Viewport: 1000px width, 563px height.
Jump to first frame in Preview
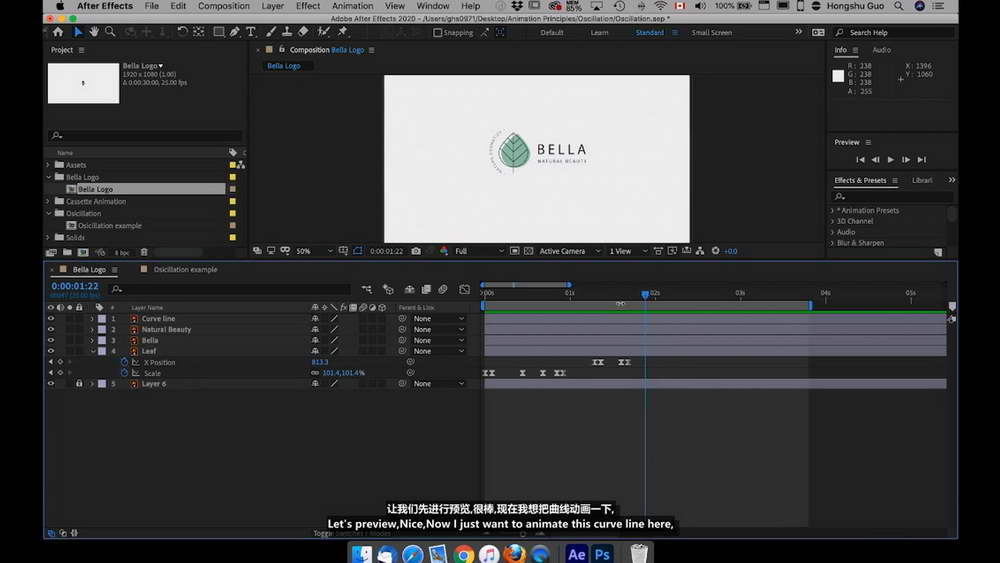[860, 159]
